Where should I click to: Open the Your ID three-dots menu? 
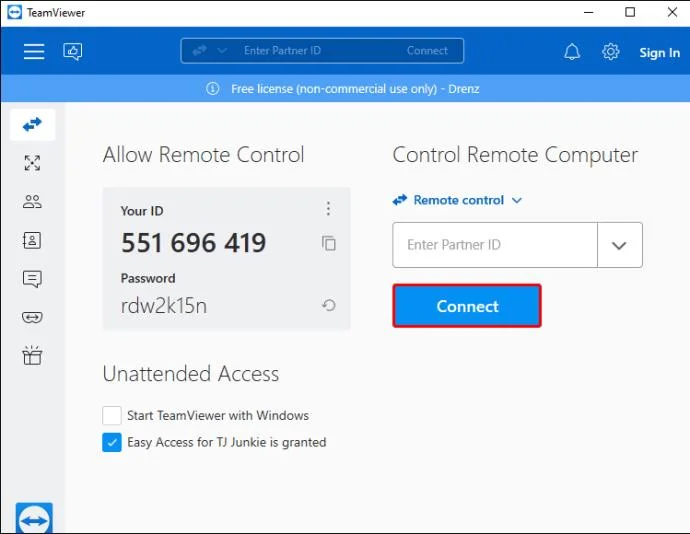pos(328,209)
